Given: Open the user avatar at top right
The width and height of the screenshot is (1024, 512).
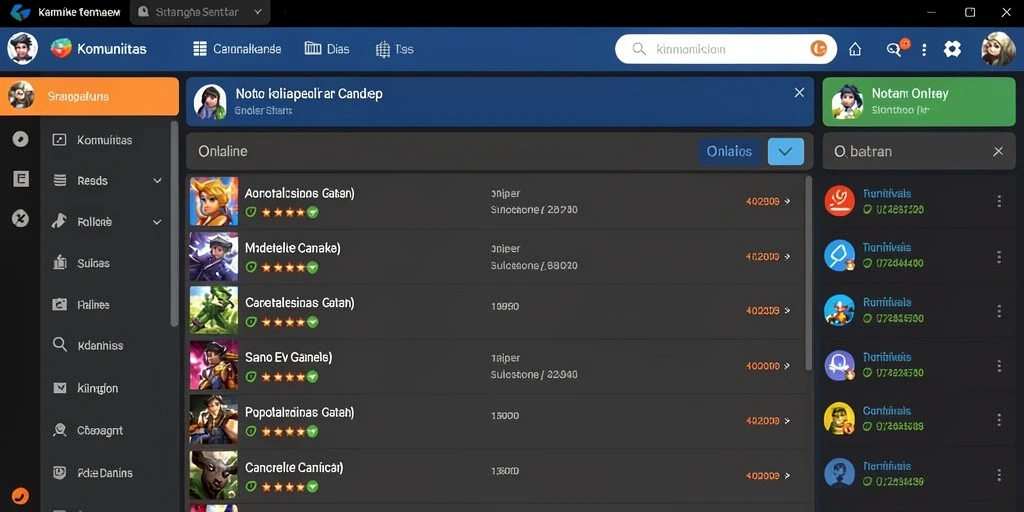Looking at the screenshot, I should click(998, 49).
